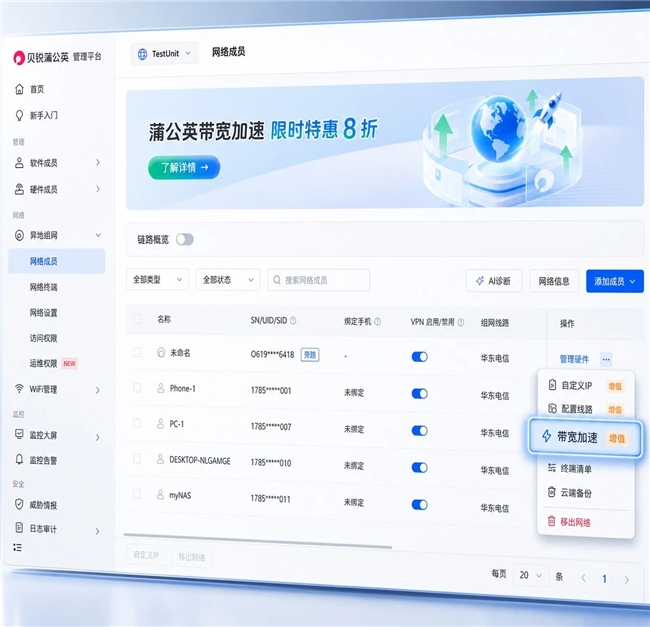Choose 终端清单 from context menu
650x627 pixels.
click(585, 468)
